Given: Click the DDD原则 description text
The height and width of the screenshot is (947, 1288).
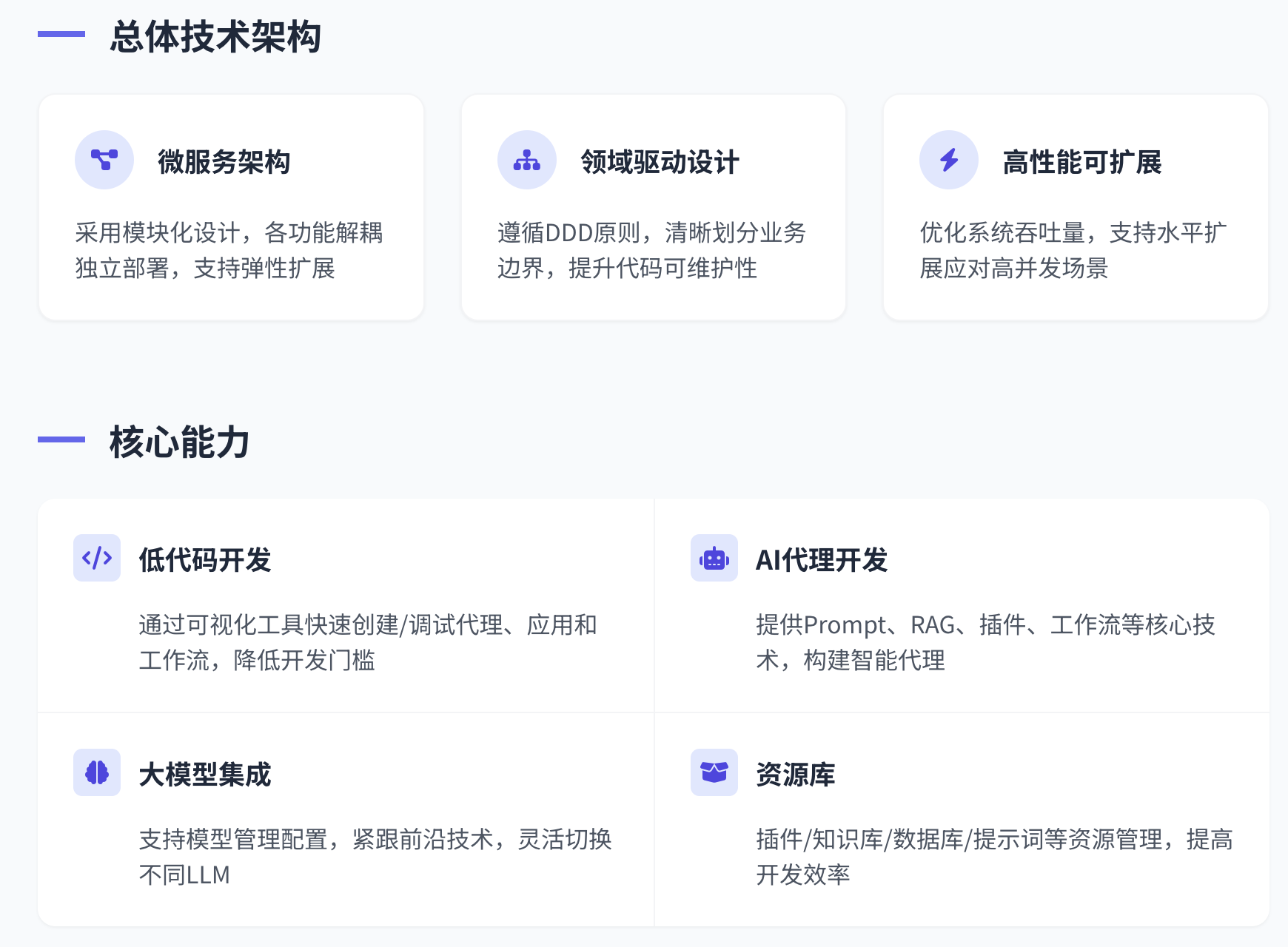Looking at the screenshot, I should click(651, 250).
